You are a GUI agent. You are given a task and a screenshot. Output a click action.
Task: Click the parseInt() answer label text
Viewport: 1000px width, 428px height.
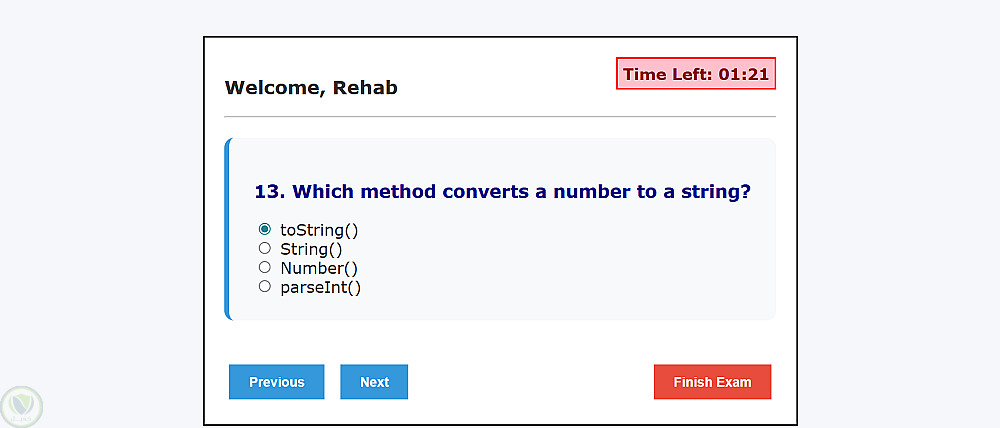(320, 287)
